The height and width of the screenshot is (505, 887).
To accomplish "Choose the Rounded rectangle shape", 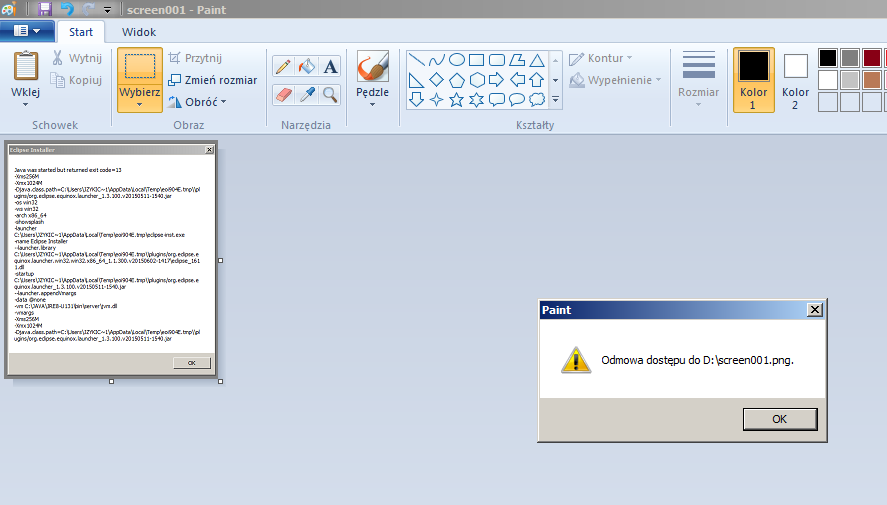I will tap(497, 60).
